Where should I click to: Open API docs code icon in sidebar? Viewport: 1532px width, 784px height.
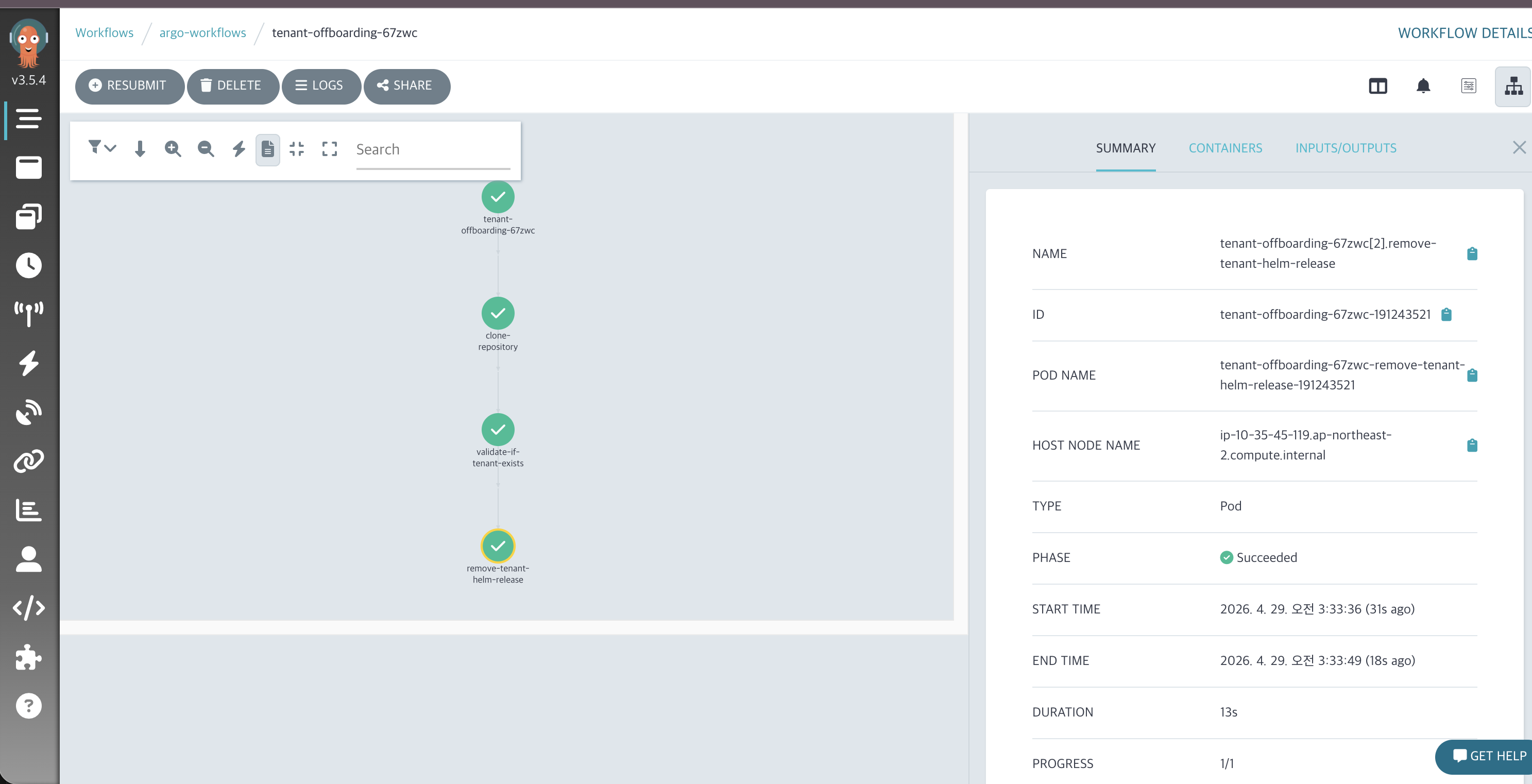pos(28,608)
